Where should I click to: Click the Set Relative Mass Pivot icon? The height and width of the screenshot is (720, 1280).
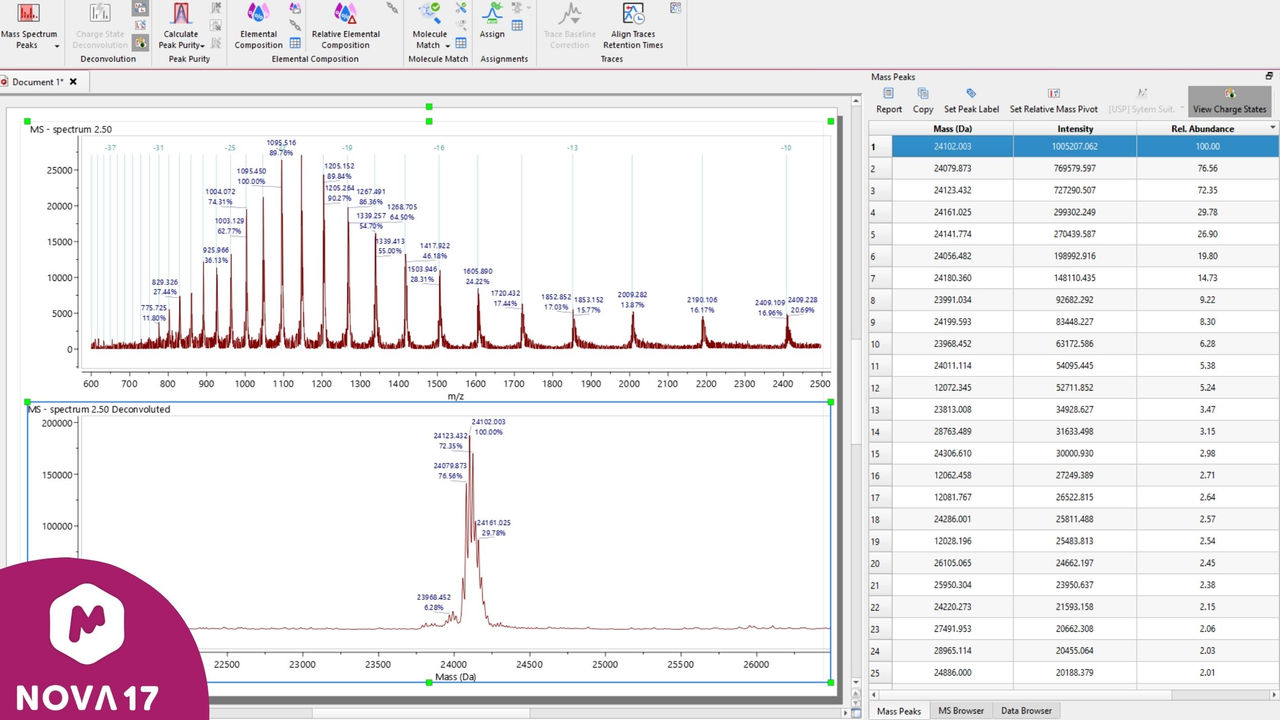pyautogui.click(x=1054, y=94)
